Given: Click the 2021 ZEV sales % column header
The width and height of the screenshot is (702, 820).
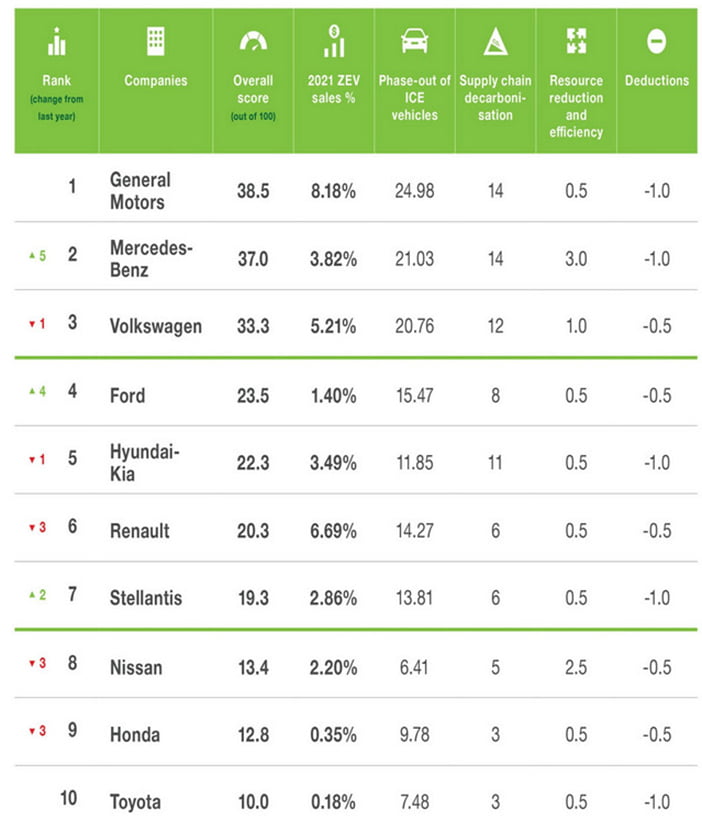Looking at the screenshot, I should click(334, 89).
